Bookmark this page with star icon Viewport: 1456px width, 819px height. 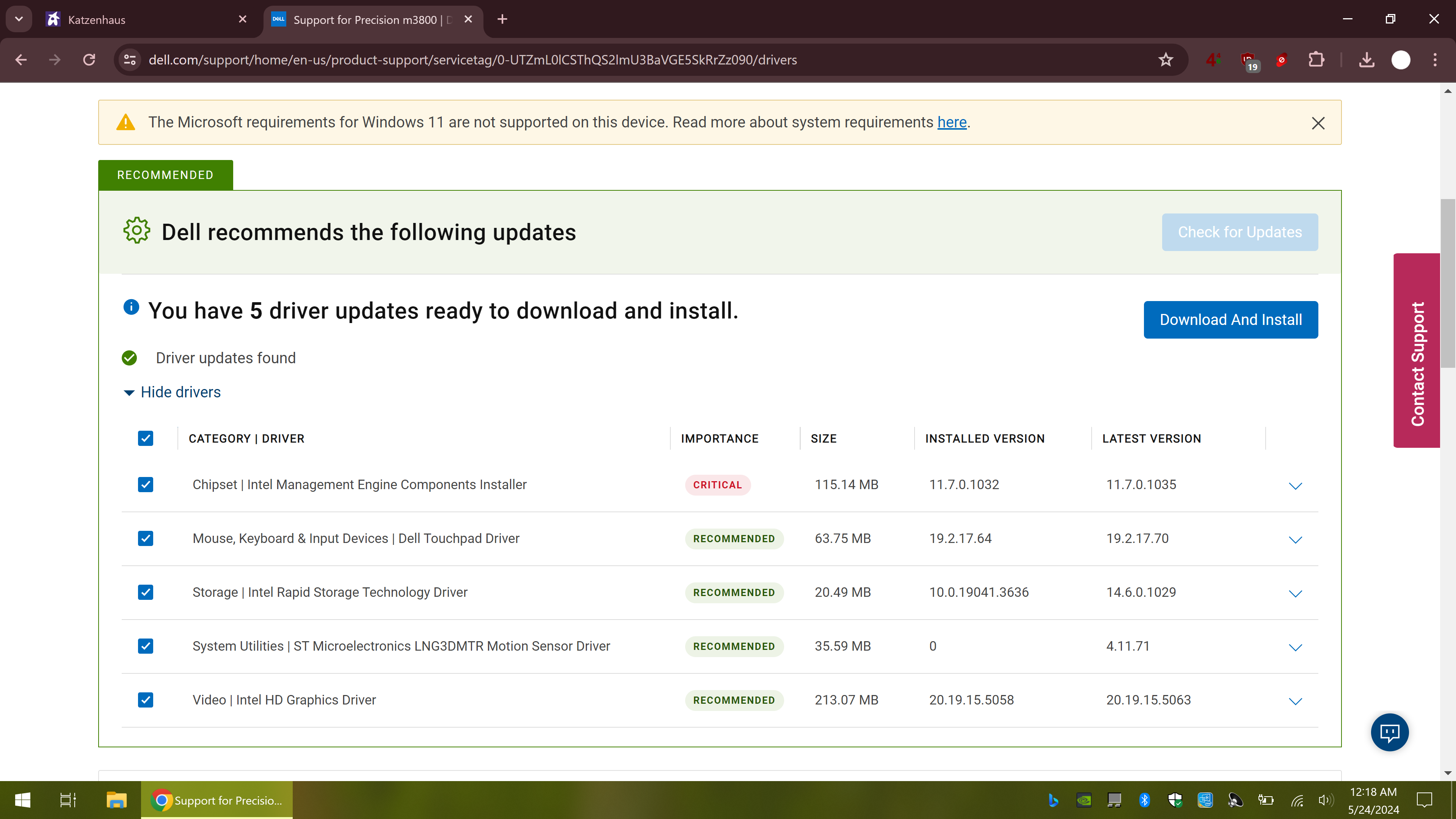[x=1166, y=60]
